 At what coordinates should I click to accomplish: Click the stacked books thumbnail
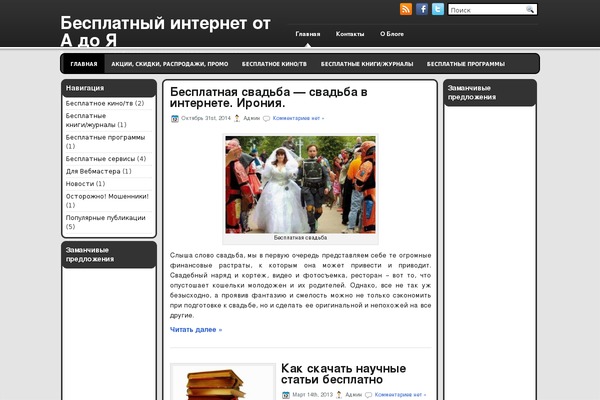223,383
